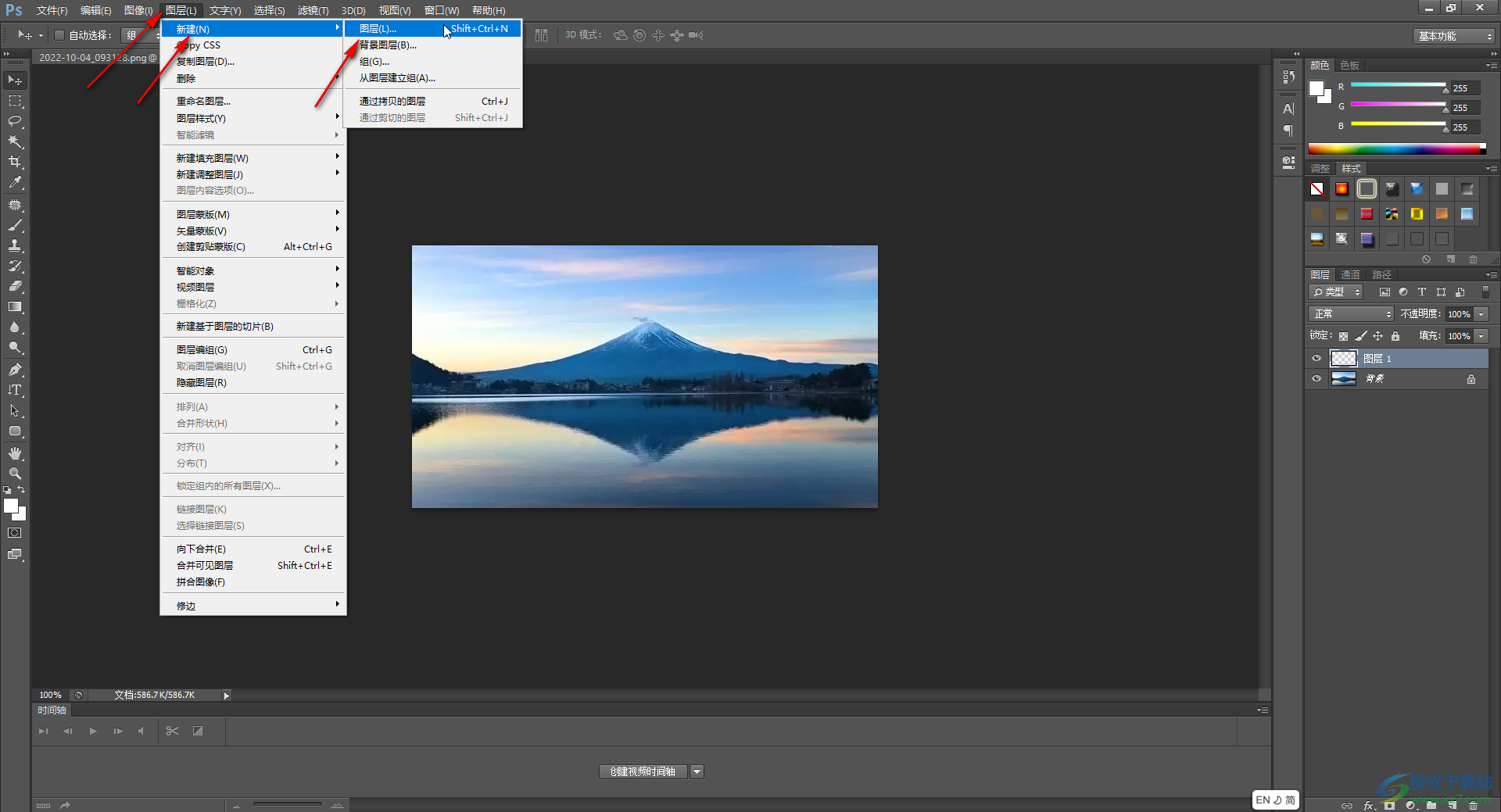Select the Rectangular Marquee tool
This screenshot has height=812, width=1501.
[15, 101]
